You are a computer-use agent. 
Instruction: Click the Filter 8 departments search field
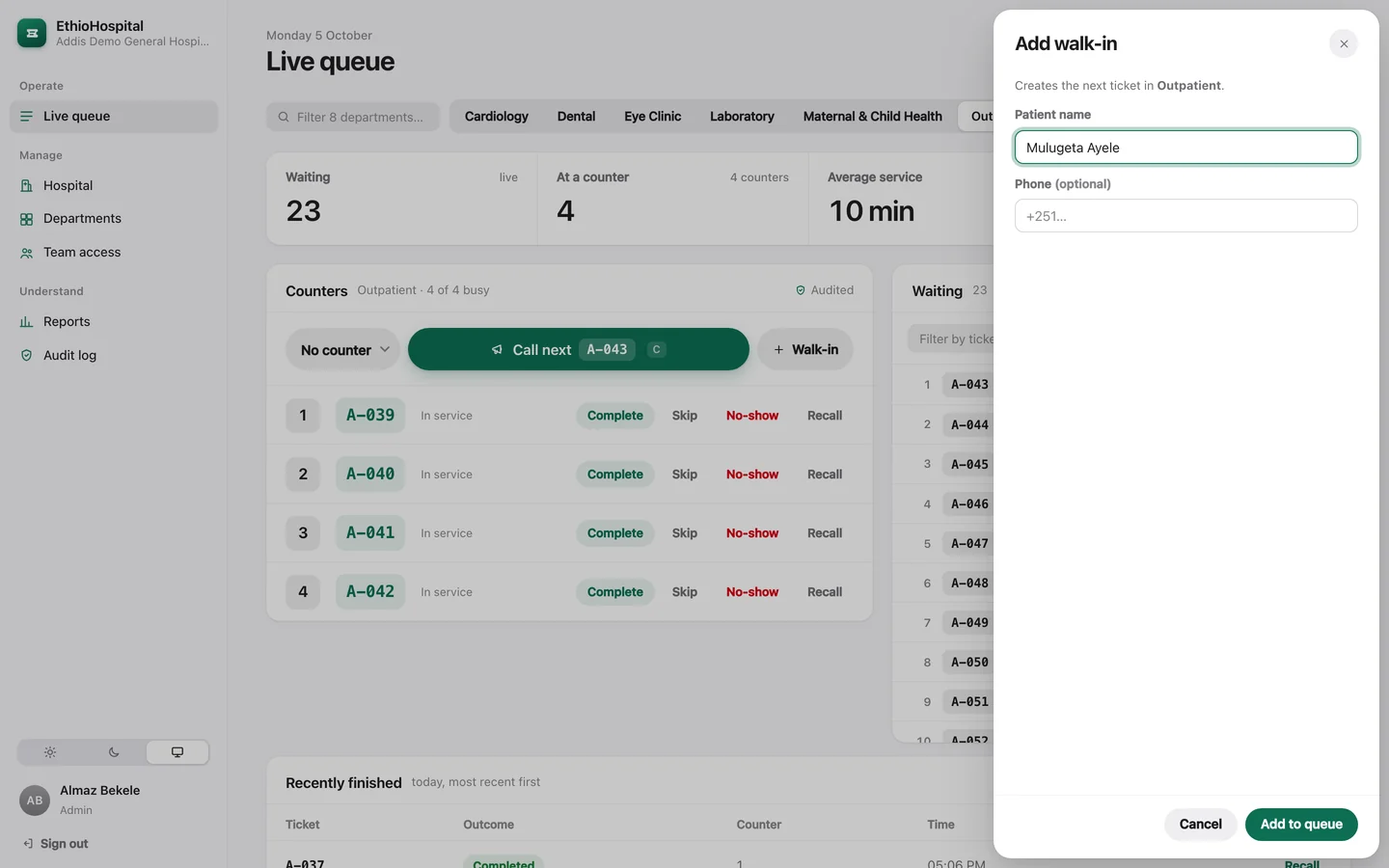point(353,117)
